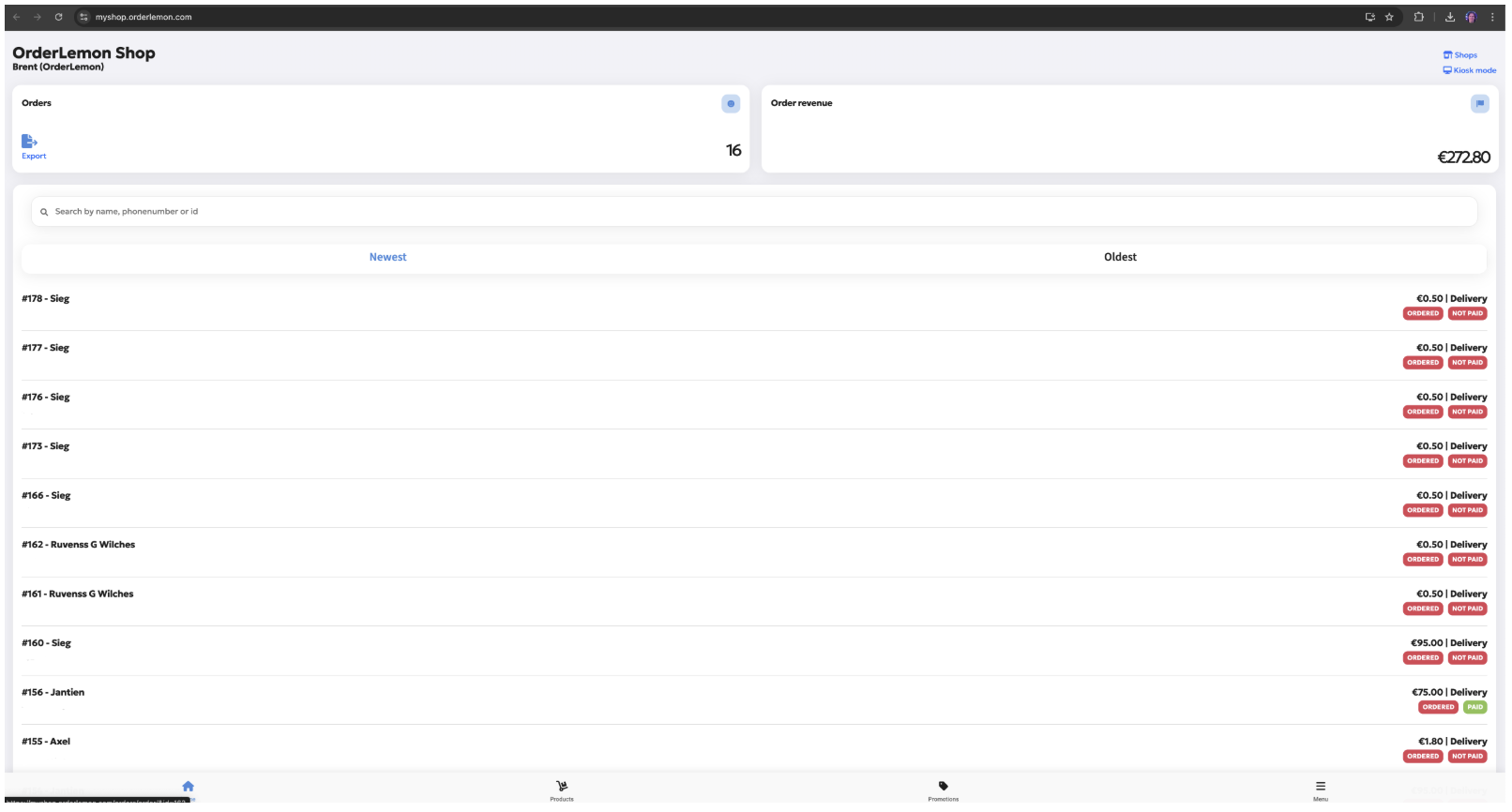Open the browser profile avatar
This screenshot has width=1512, height=812.
click(x=1471, y=17)
